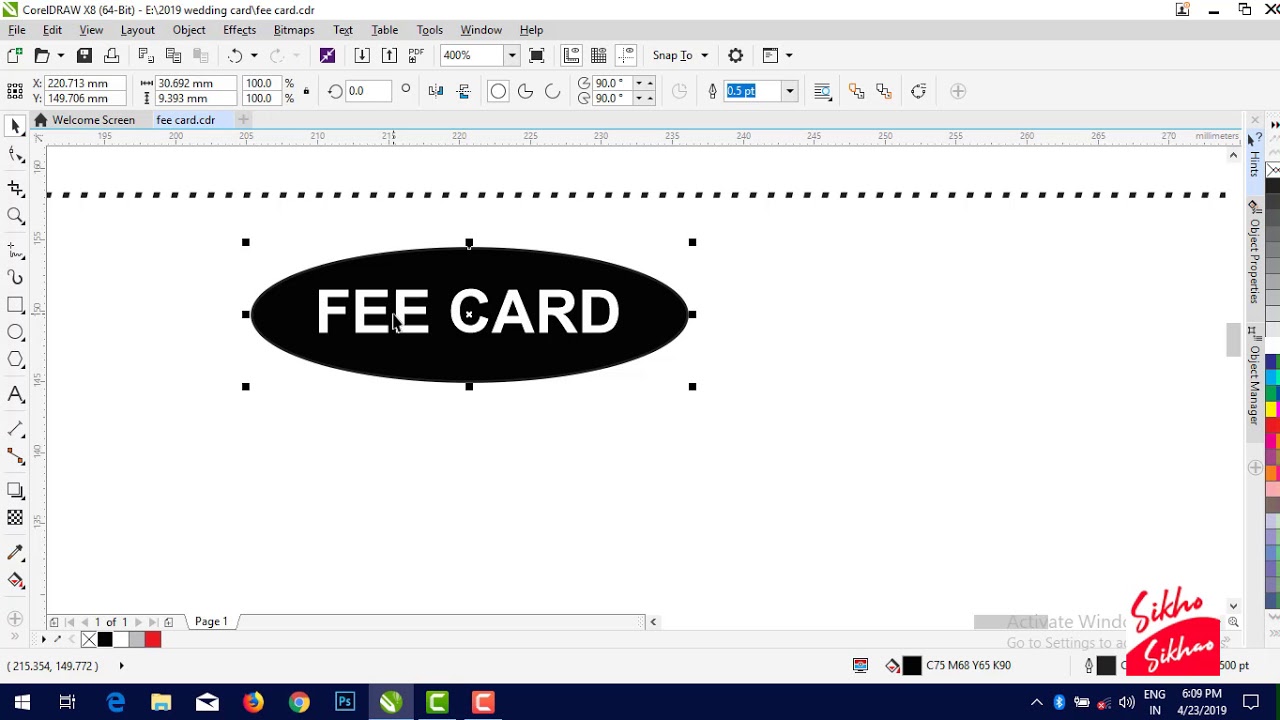Click the black swatch in the document palette

click(x=105, y=640)
